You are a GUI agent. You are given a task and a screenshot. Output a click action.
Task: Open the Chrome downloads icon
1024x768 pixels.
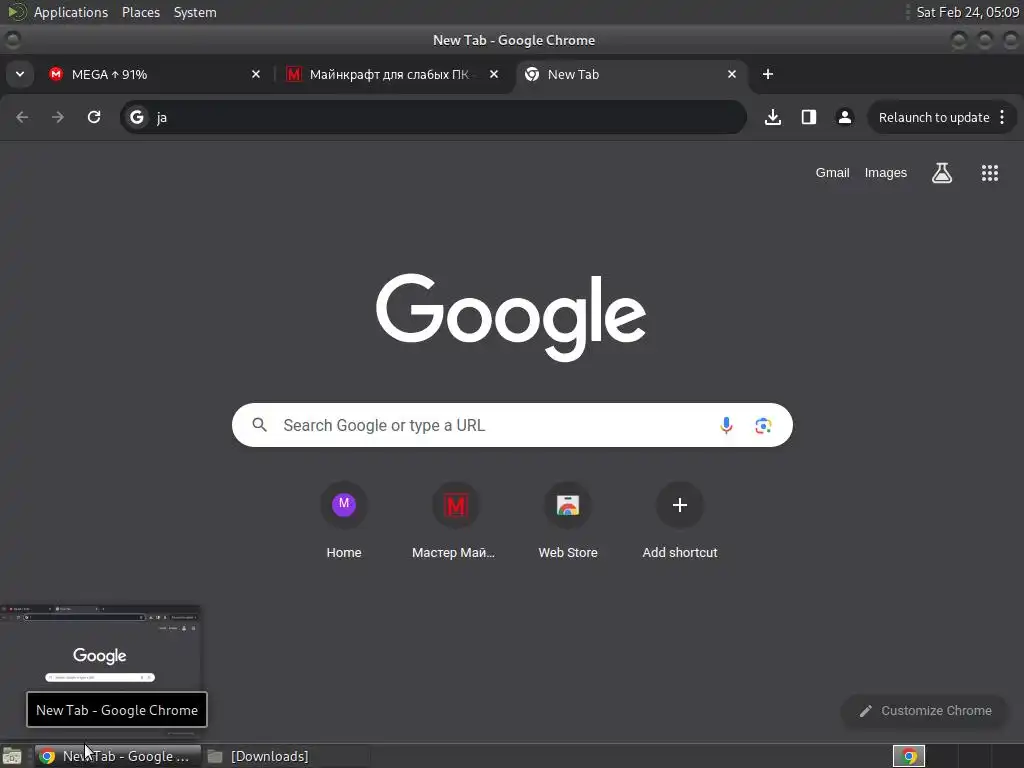click(x=773, y=118)
